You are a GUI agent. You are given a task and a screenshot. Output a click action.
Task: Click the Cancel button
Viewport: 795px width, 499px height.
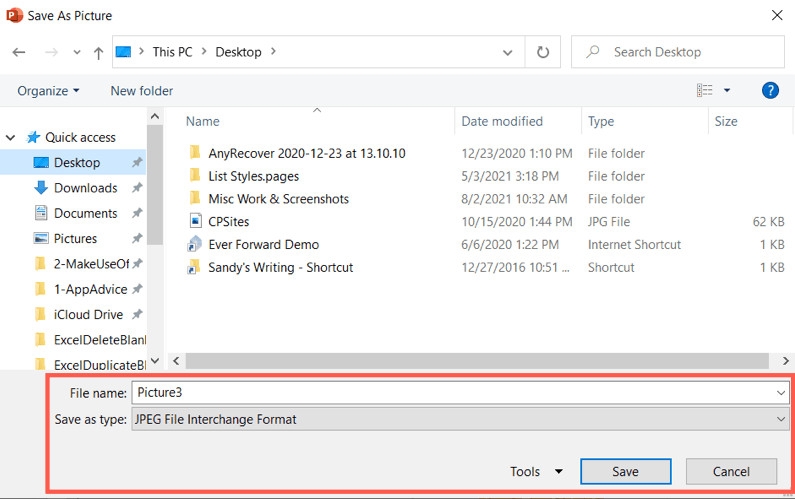click(731, 472)
